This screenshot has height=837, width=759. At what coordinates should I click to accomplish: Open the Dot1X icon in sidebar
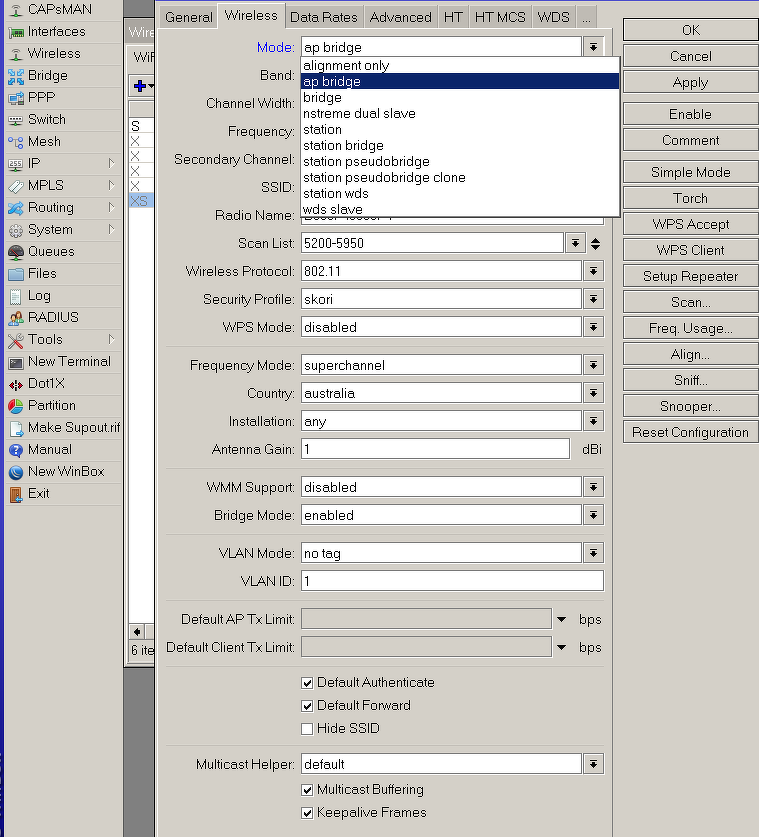16,384
